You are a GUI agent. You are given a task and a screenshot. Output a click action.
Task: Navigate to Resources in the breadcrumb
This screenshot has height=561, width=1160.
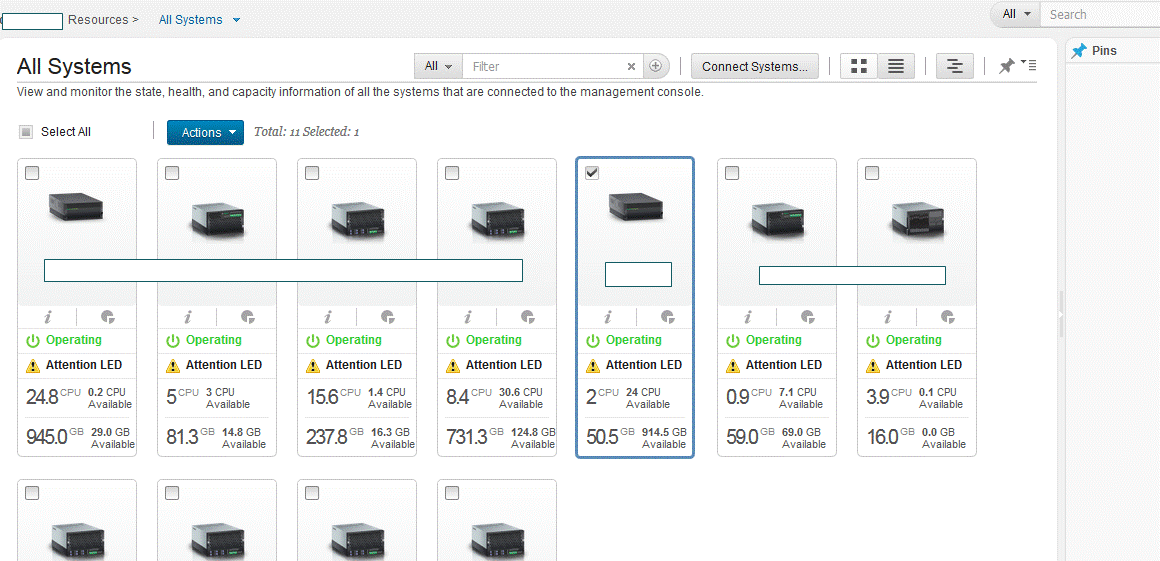tap(98, 20)
